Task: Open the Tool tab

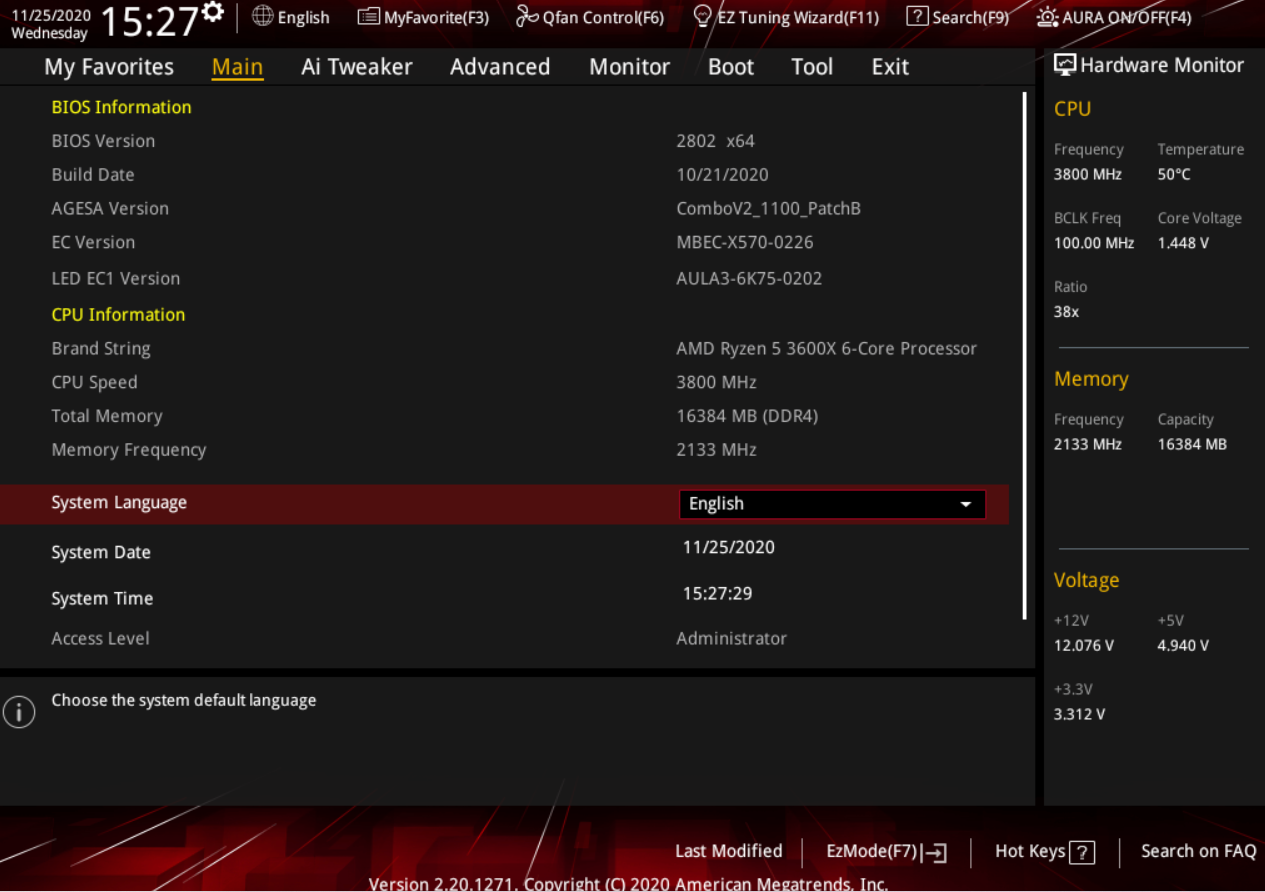Action: (812, 67)
